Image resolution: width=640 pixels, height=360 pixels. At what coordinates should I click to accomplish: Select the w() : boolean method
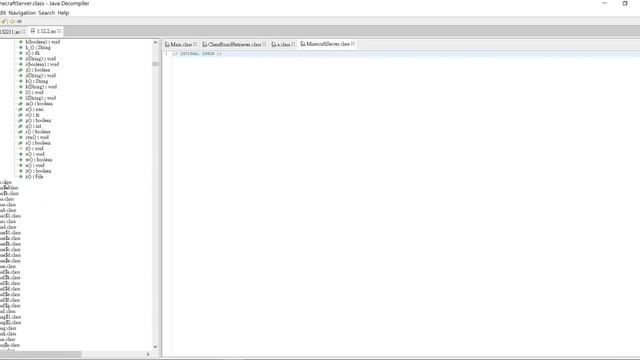[39, 160]
